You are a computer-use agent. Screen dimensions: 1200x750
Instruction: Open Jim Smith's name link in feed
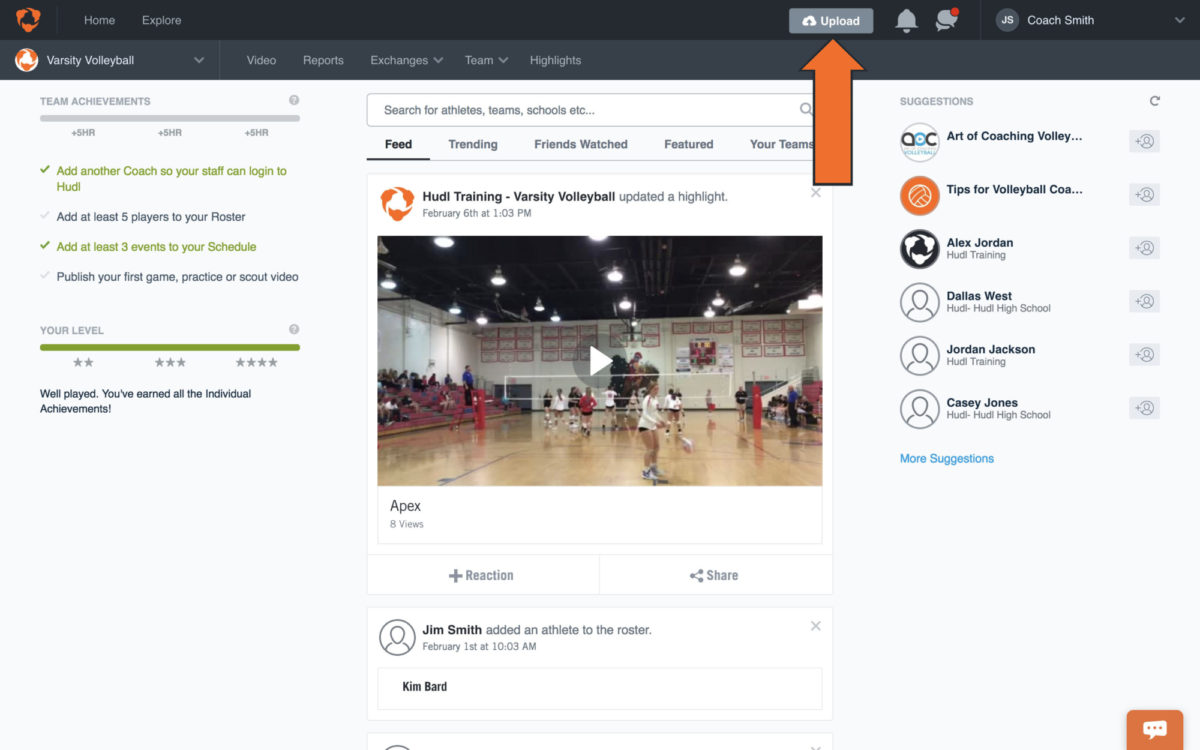tap(452, 630)
